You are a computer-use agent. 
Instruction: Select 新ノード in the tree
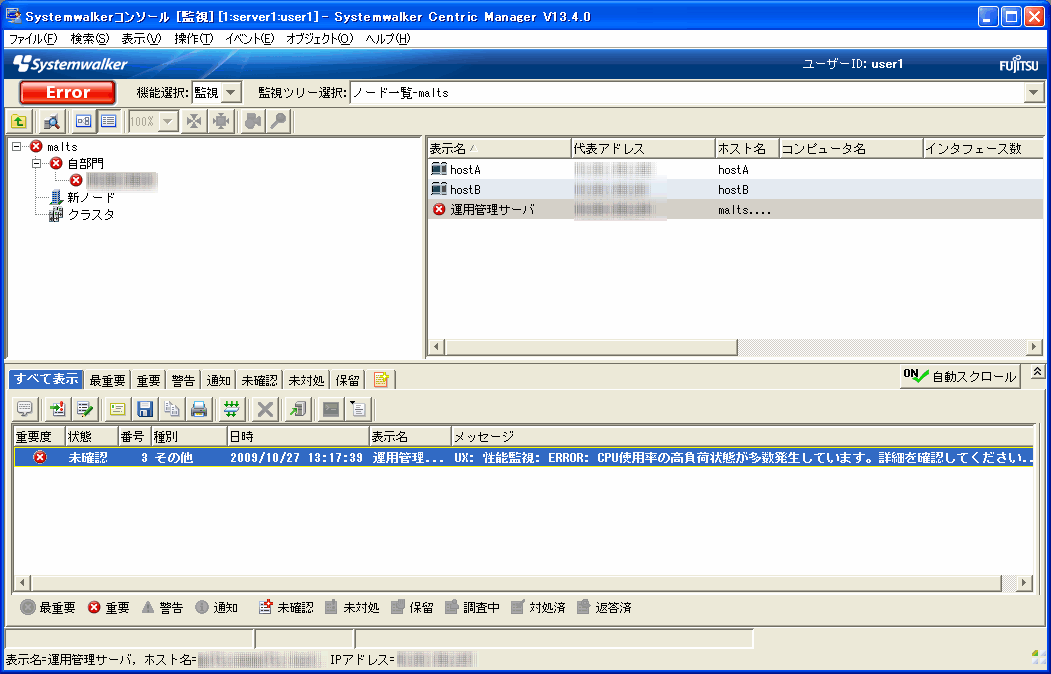pos(91,198)
